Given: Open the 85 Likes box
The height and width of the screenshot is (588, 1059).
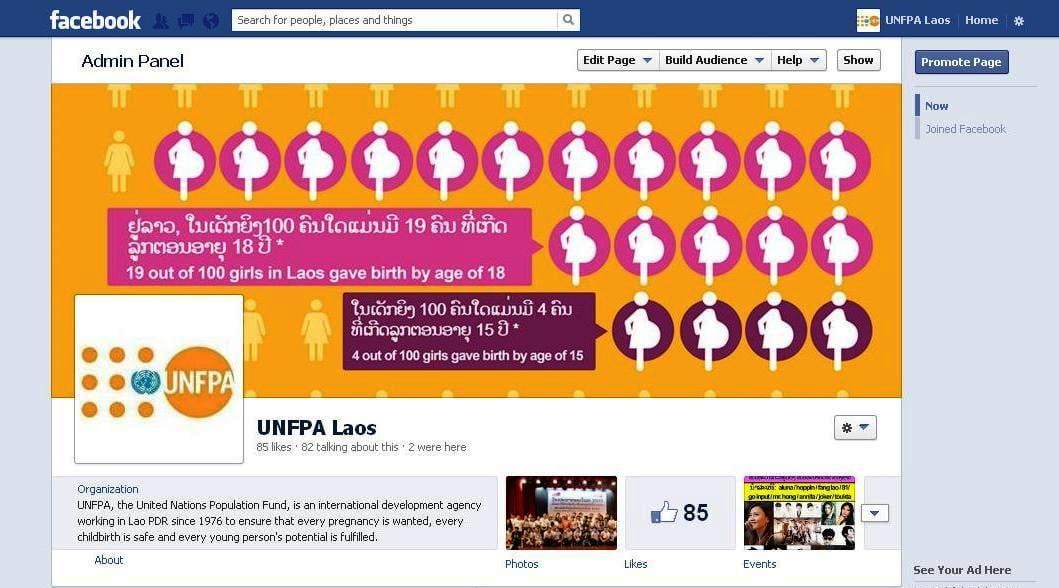Looking at the screenshot, I should click(680, 512).
